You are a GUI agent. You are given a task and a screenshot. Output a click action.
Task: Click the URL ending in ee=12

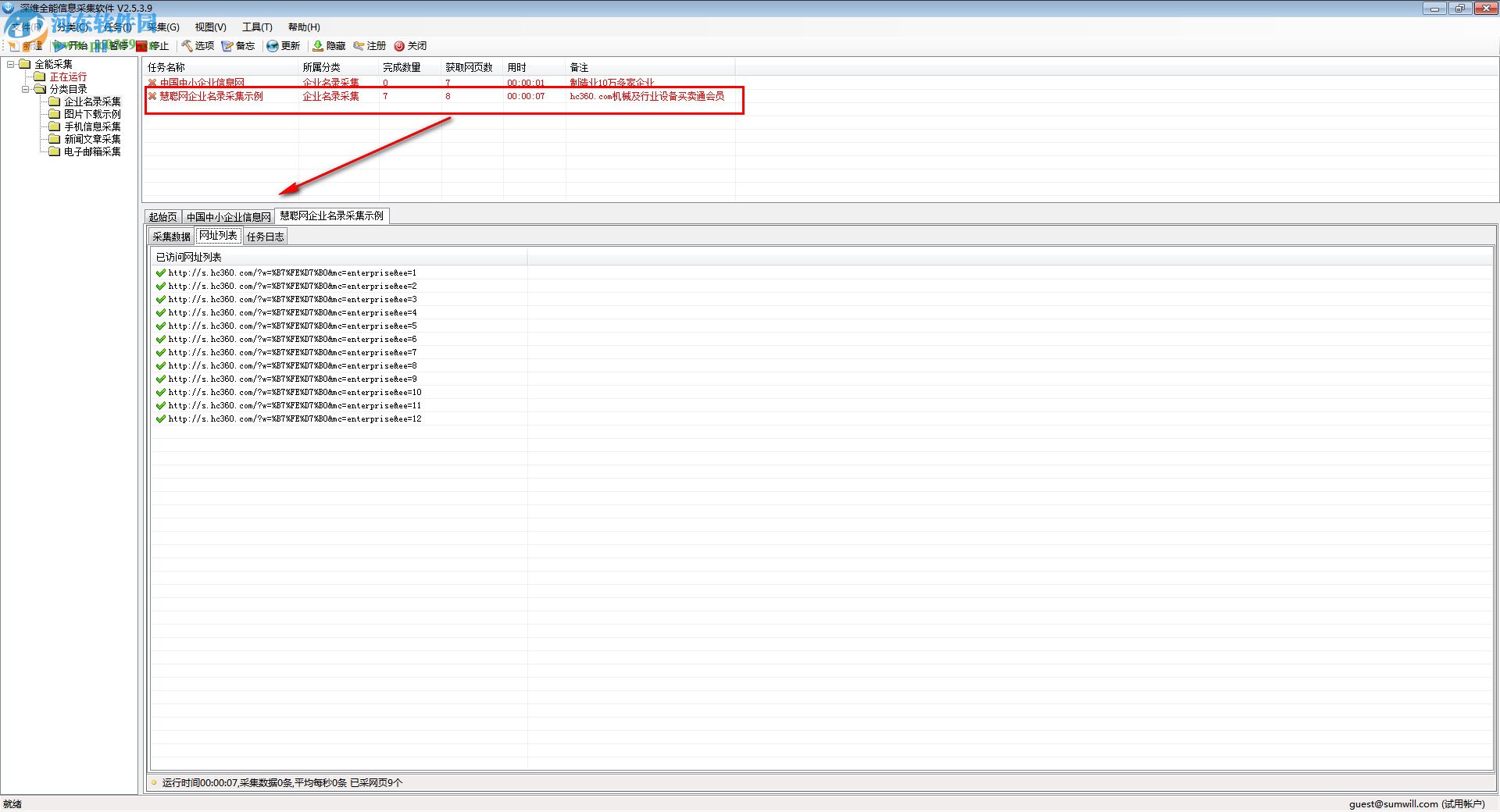click(x=295, y=419)
